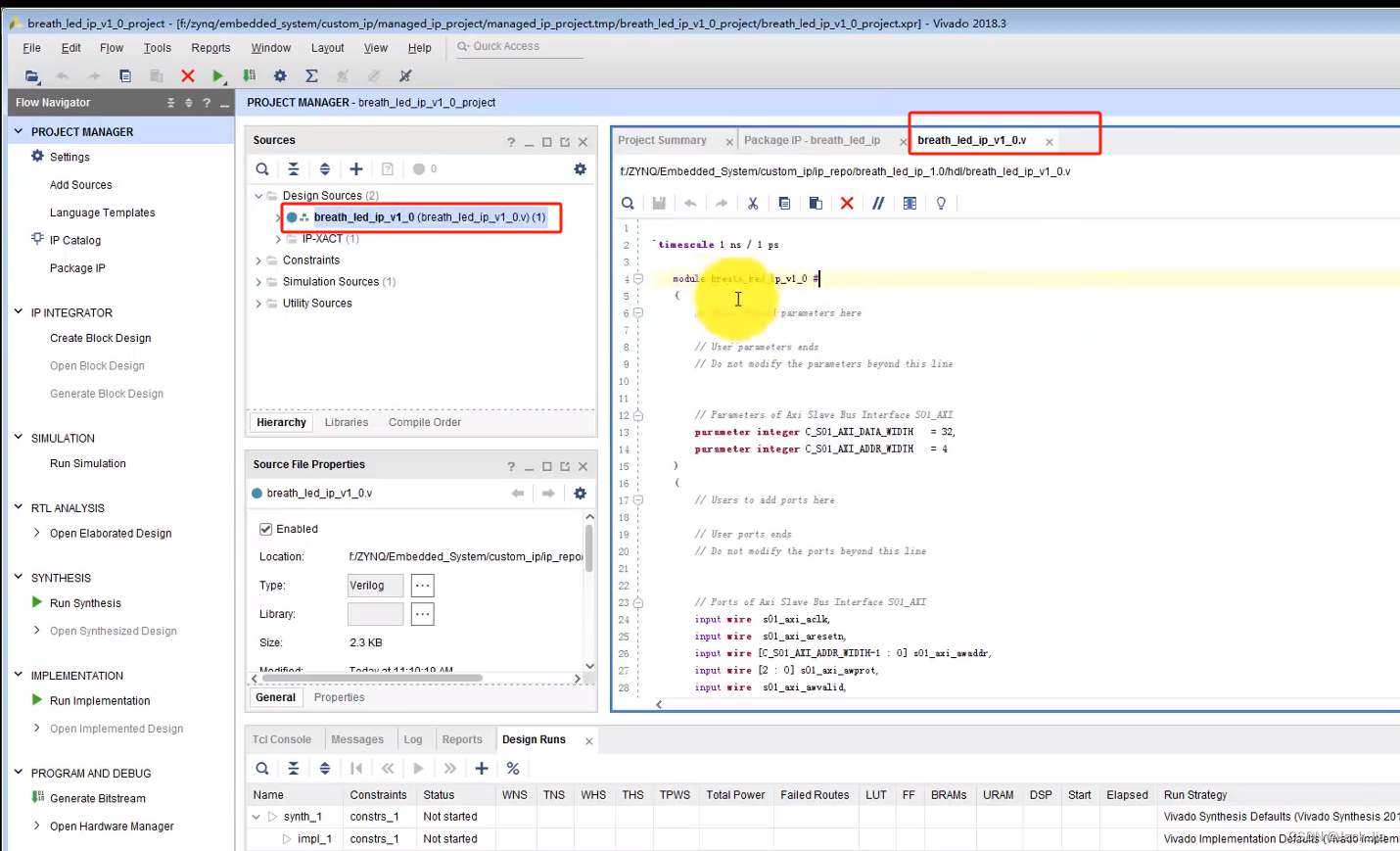
Task: Click the lightbulb language templates icon
Action: click(x=941, y=204)
